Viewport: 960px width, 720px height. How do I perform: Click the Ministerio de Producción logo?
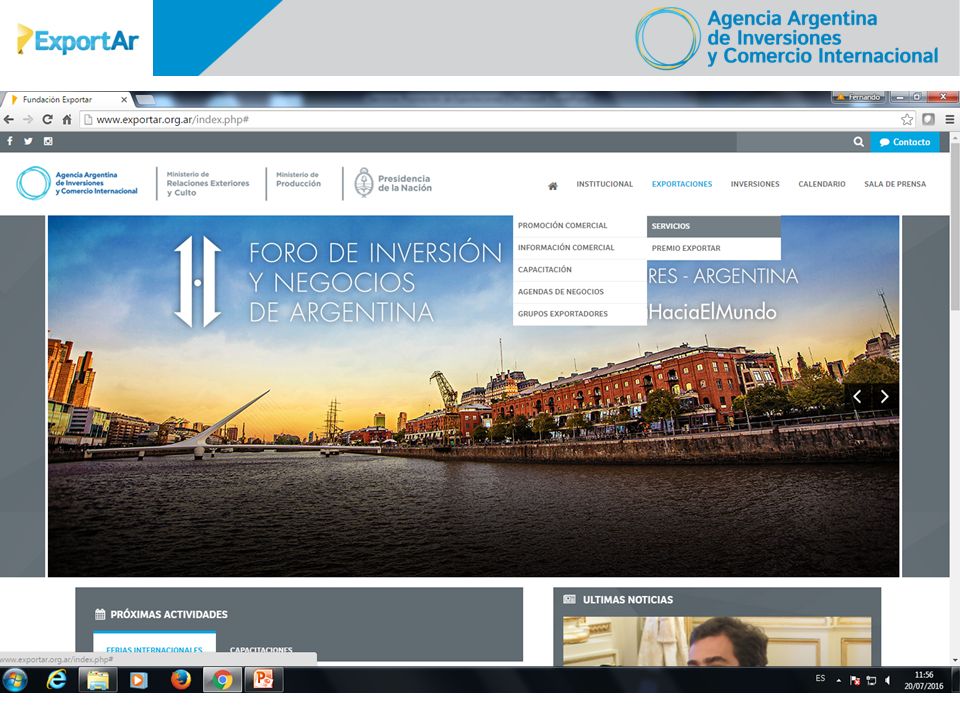[x=298, y=179]
